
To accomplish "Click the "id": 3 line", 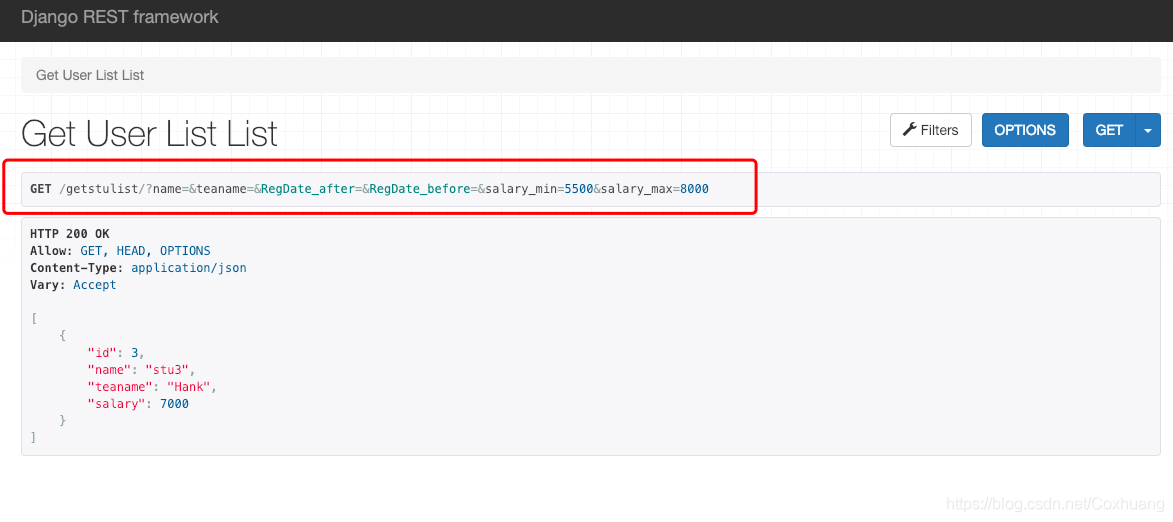I will click(x=116, y=352).
